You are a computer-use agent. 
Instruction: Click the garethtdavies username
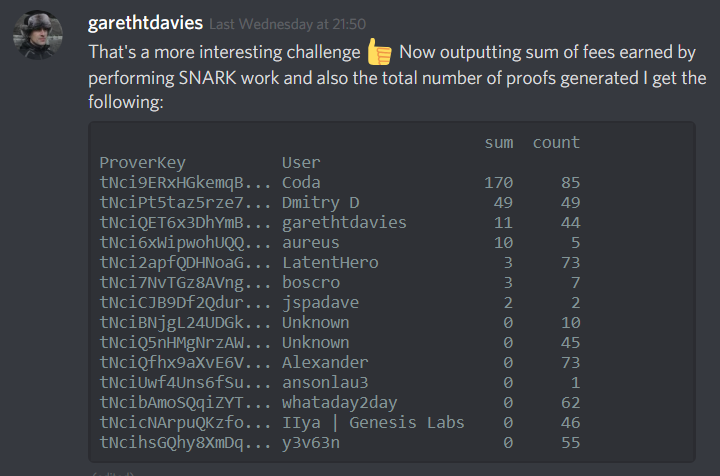point(145,23)
